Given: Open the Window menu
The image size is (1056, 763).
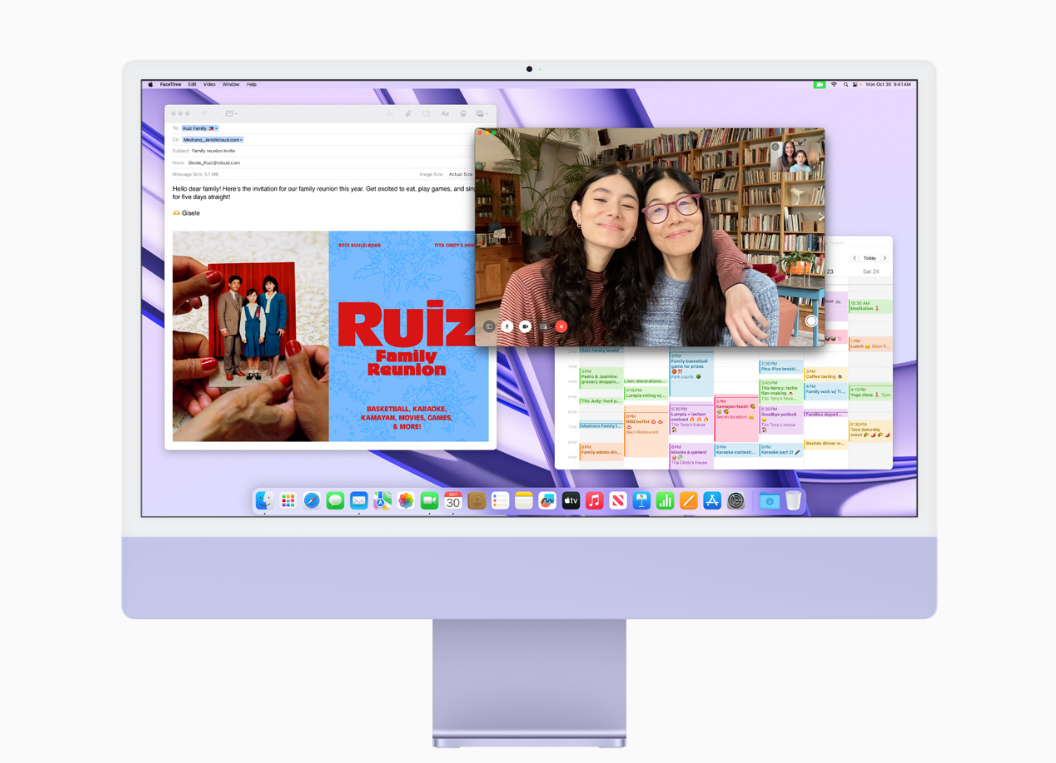Looking at the screenshot, I should pyautogui.click(x=231, y=84).
